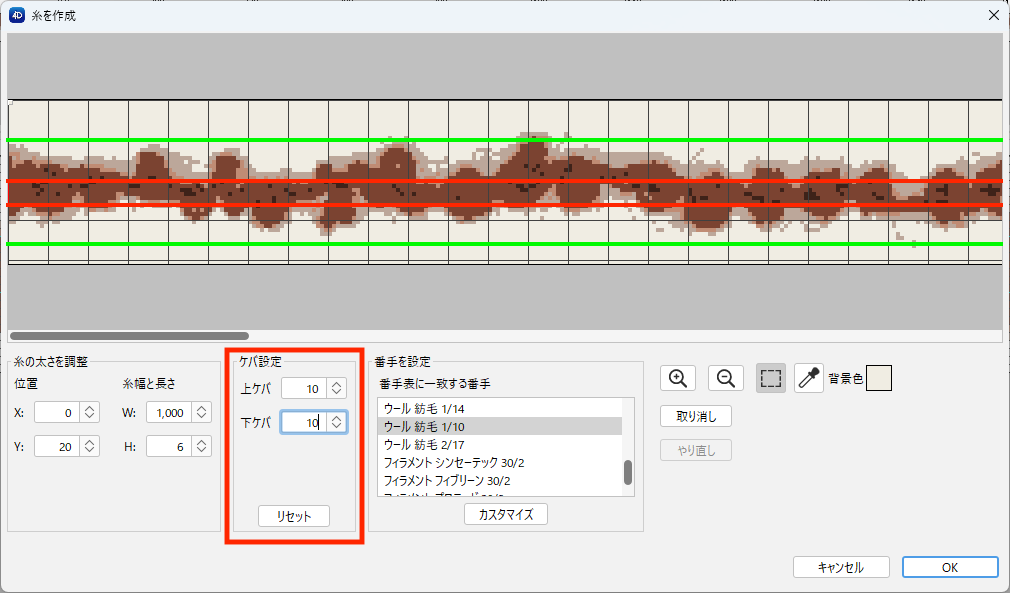Confirm with the OK button

point(950,567)
